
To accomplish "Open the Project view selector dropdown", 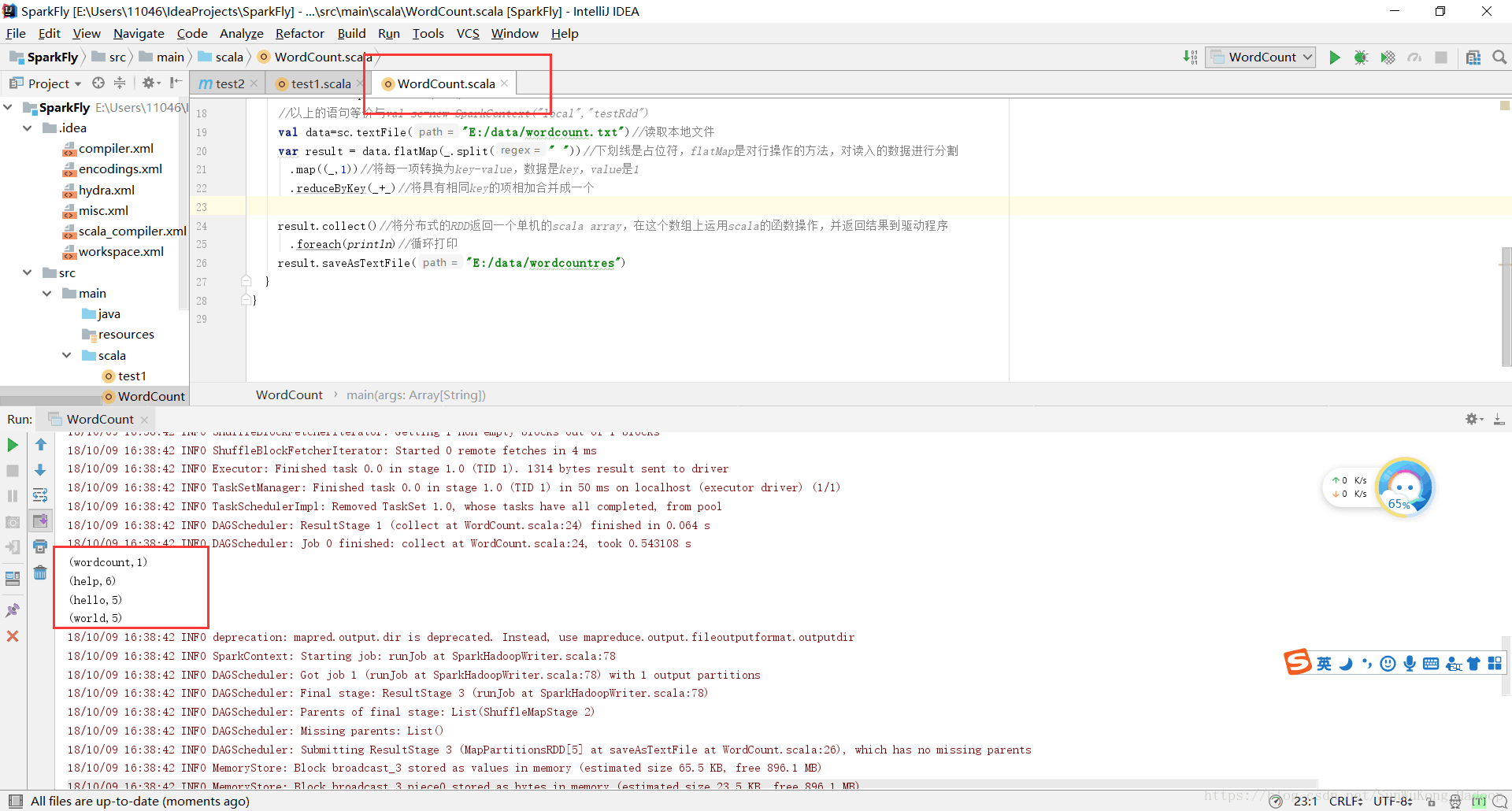I will 46,83.
